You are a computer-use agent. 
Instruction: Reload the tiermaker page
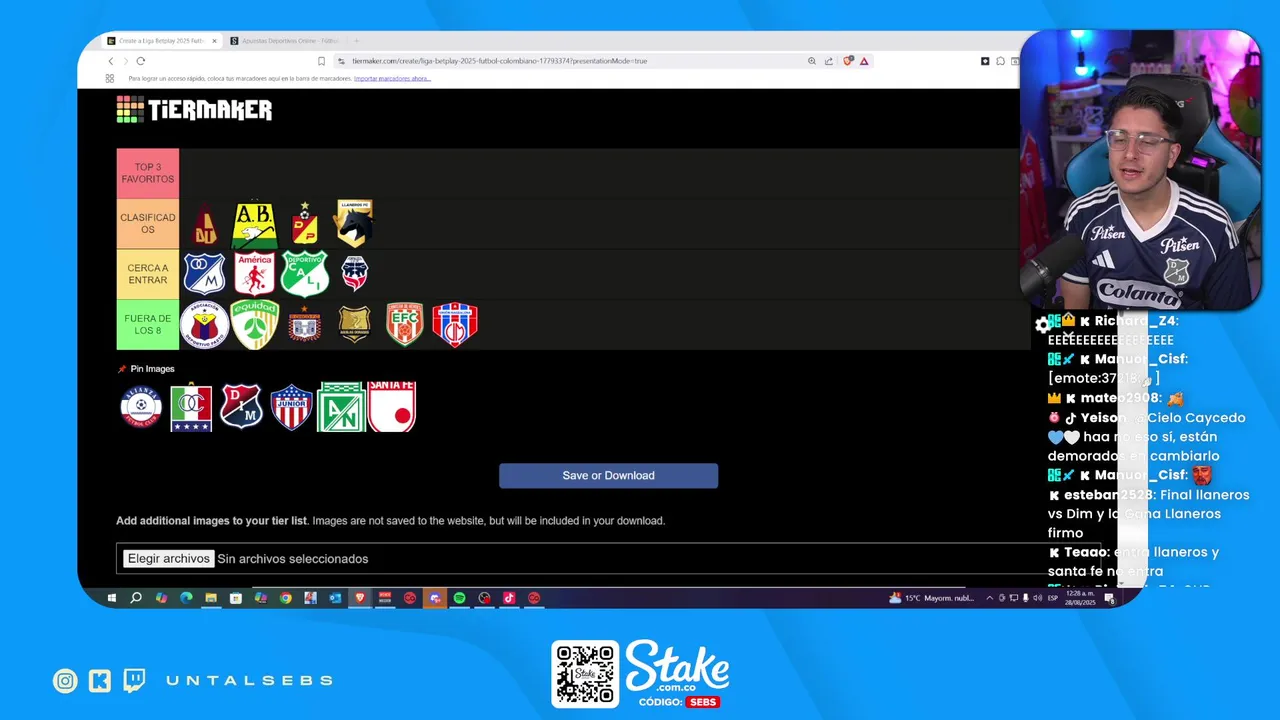140,61
